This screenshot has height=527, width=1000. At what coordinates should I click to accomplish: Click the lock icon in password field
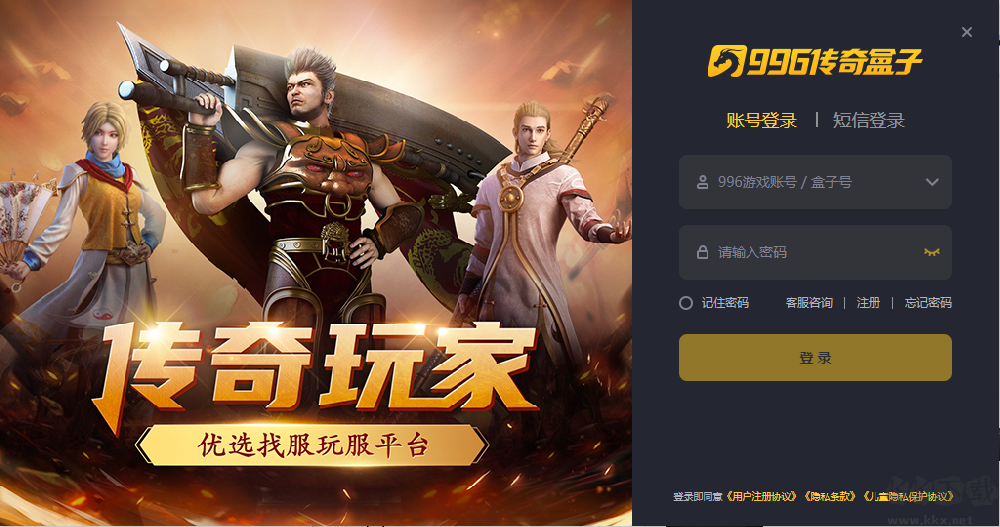[702, 252]
